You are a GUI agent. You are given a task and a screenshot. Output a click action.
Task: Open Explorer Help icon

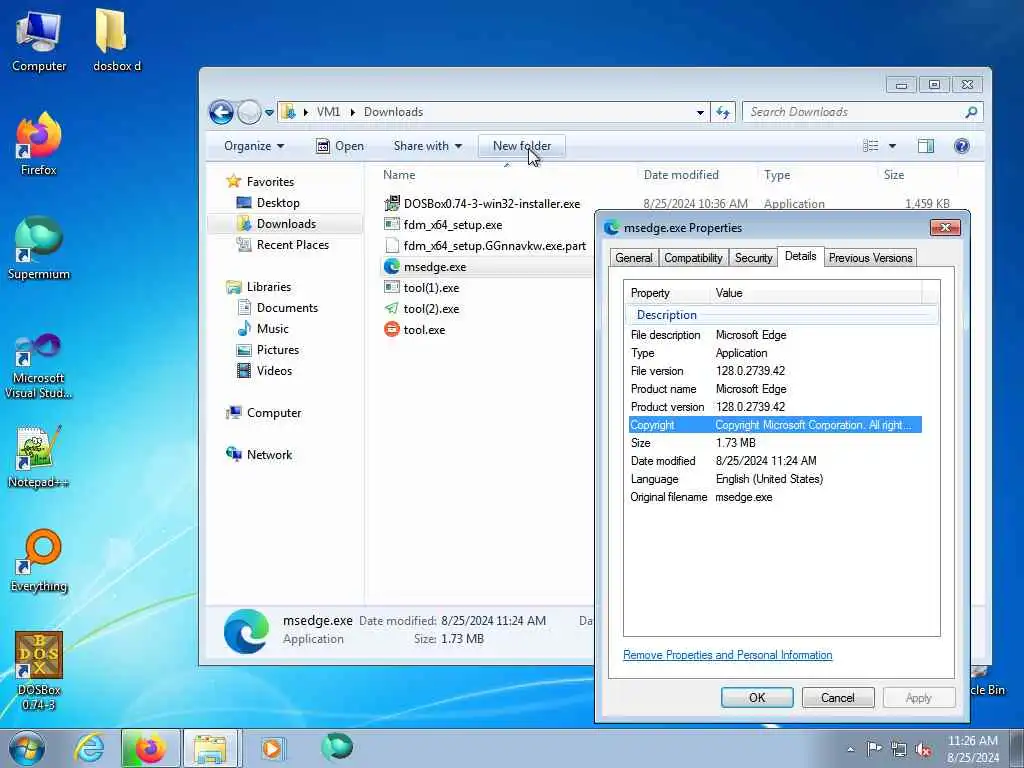(961, 146)
